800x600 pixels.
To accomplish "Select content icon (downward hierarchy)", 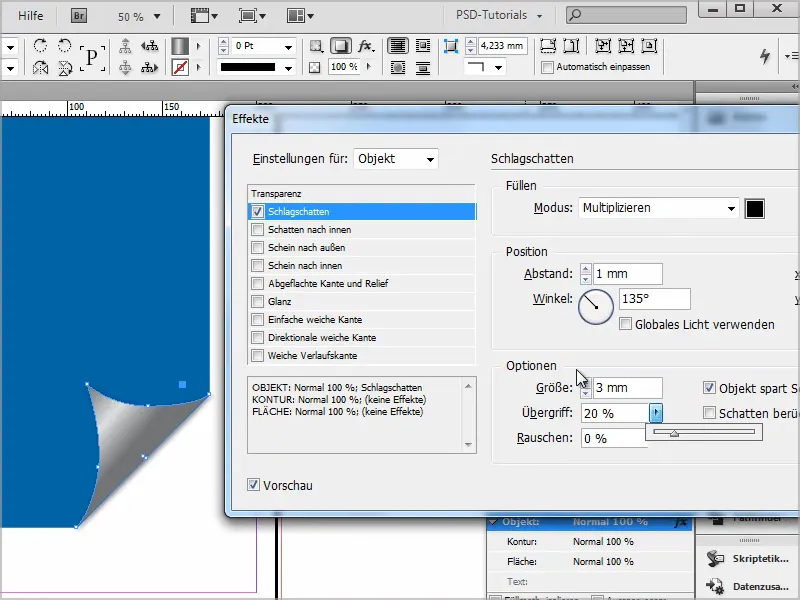I will click(x=125, y=67).
